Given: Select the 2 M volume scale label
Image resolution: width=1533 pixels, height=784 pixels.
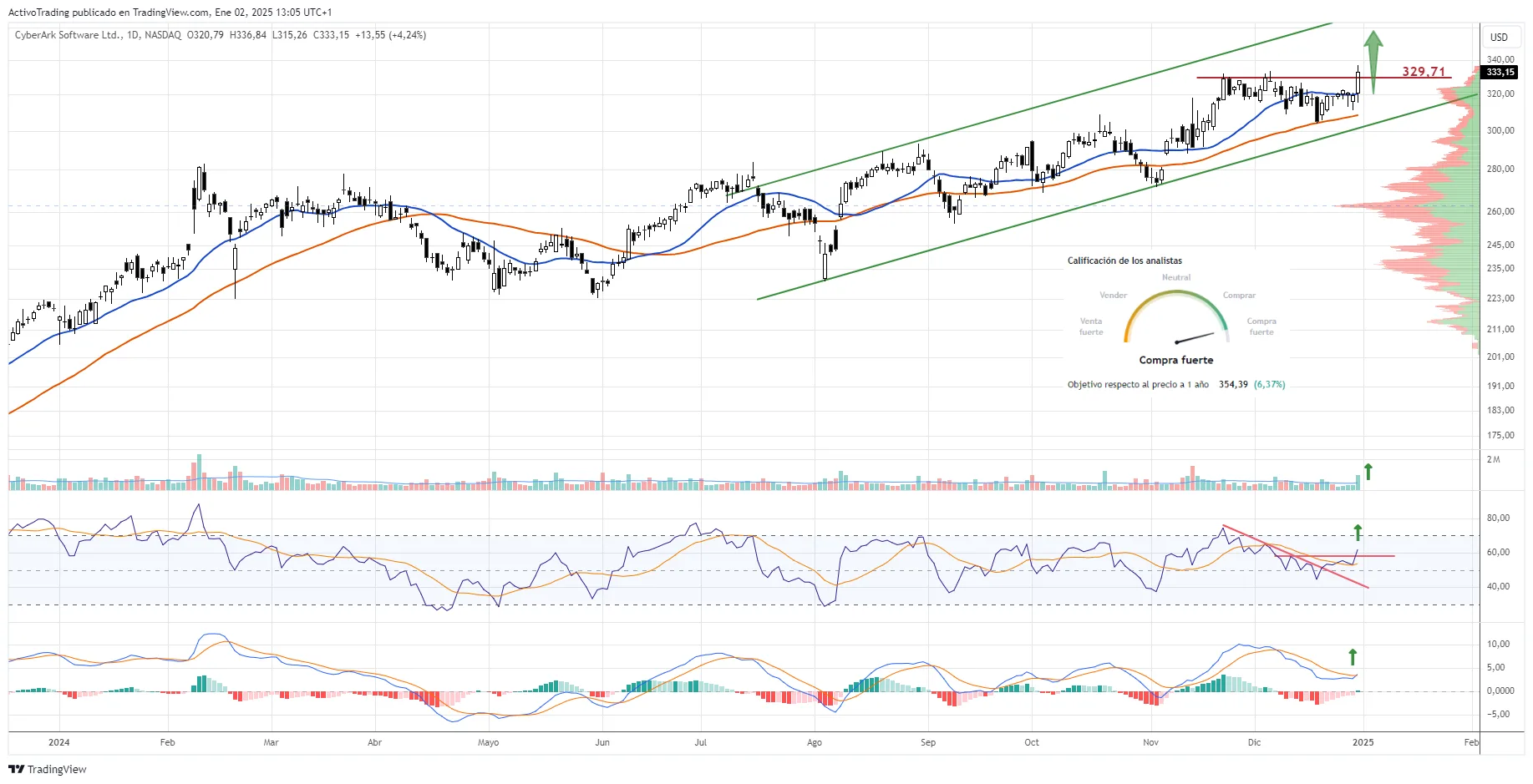Looking at the screenshot, I should pyautogui.click(x=1494, y=459).
